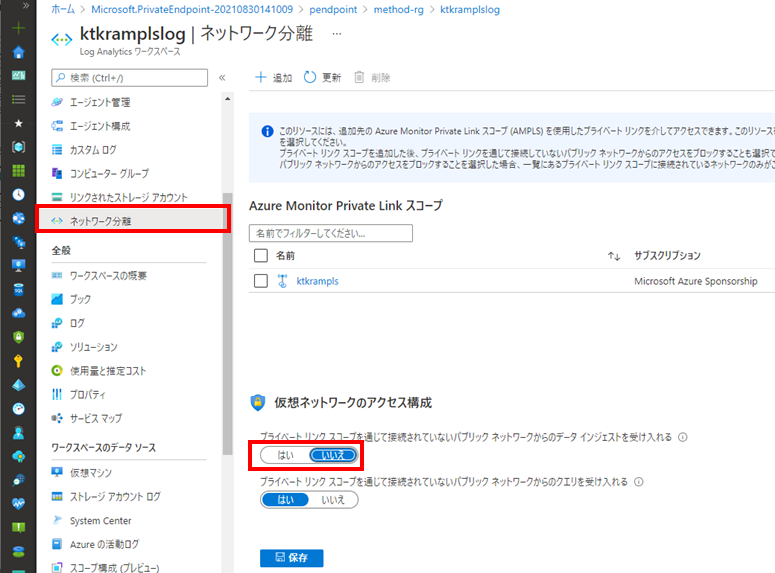Click ホーム breadcrumb link
This screenshot has width=775, height=573.
[x=63, y=9]
